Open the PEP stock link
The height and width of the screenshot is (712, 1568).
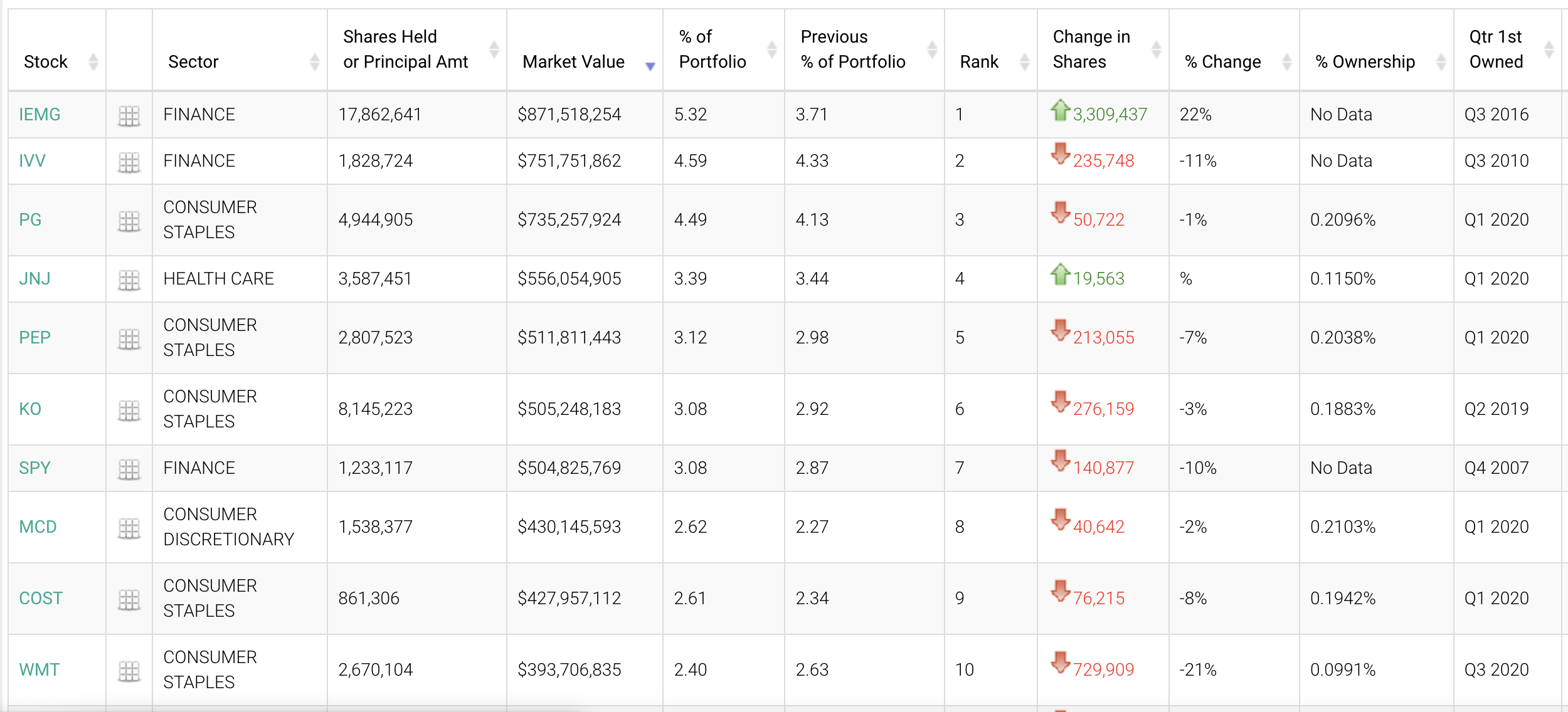pyautogui.click(x=34, y=338)
